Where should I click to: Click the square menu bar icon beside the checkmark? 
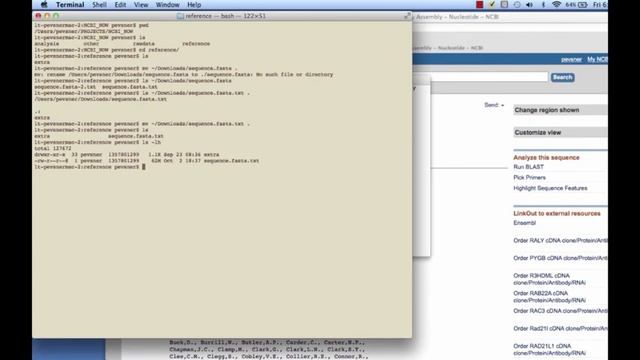tap(504, 5)
